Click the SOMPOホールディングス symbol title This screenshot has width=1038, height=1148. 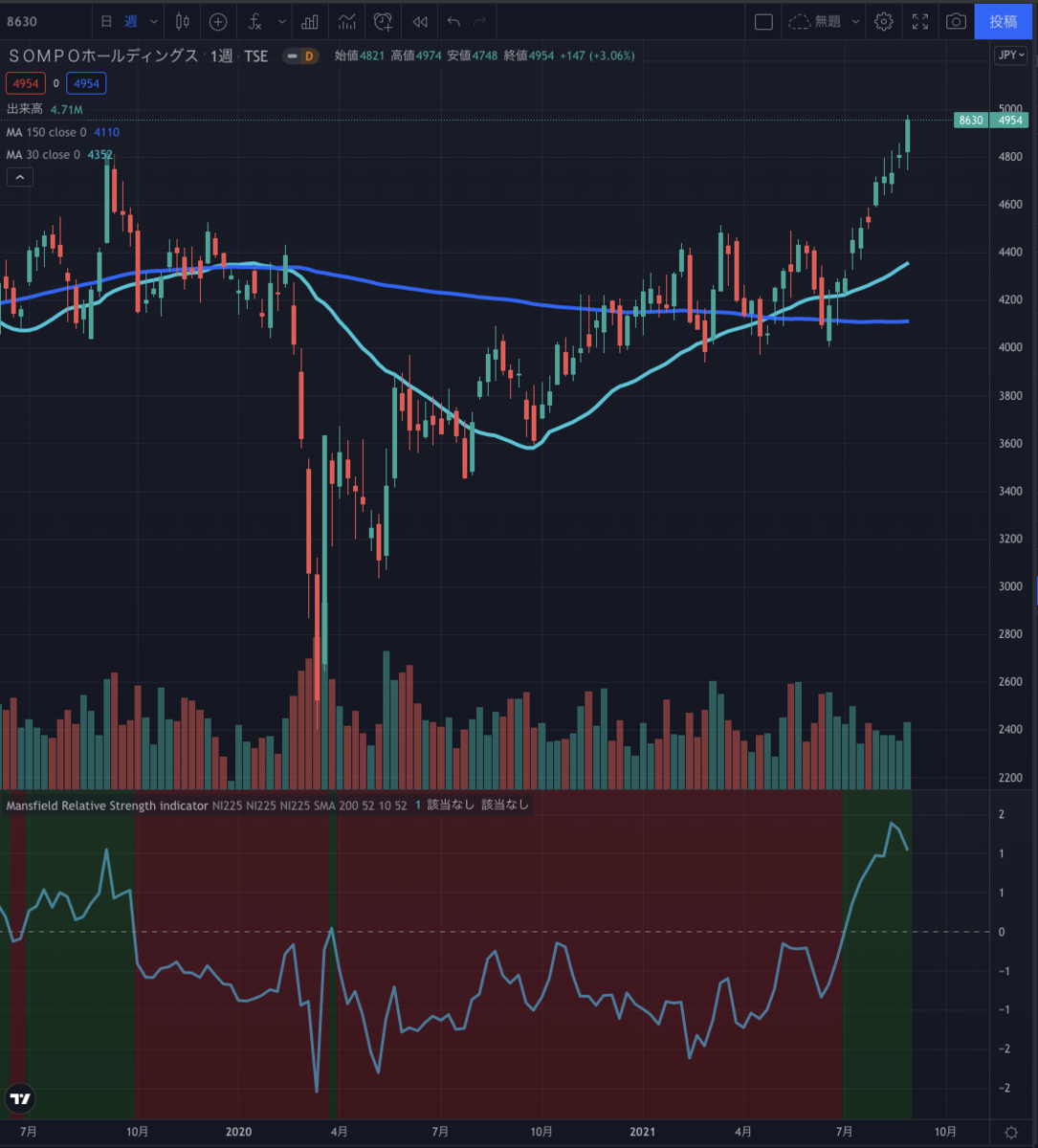coord(103,56)
